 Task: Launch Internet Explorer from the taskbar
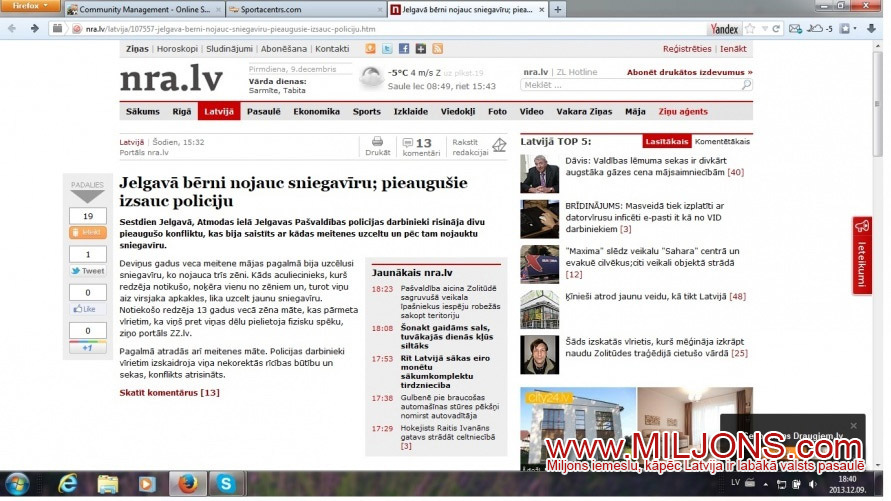click(68, 484)
